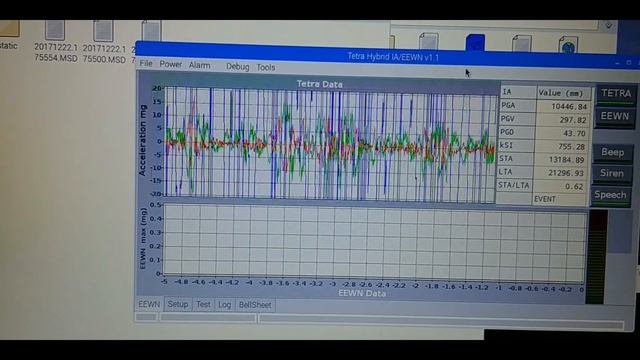The width and height of the screenshot is (640, 360).
Task: Click the EEWN Data chart area
Action: (373, 243)
